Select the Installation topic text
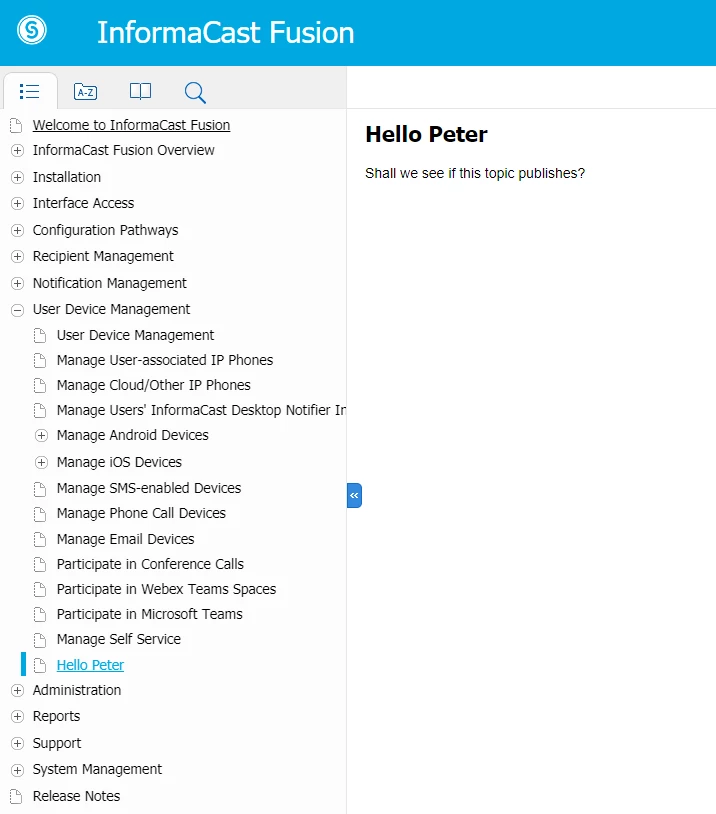 [x=66, y=177]
